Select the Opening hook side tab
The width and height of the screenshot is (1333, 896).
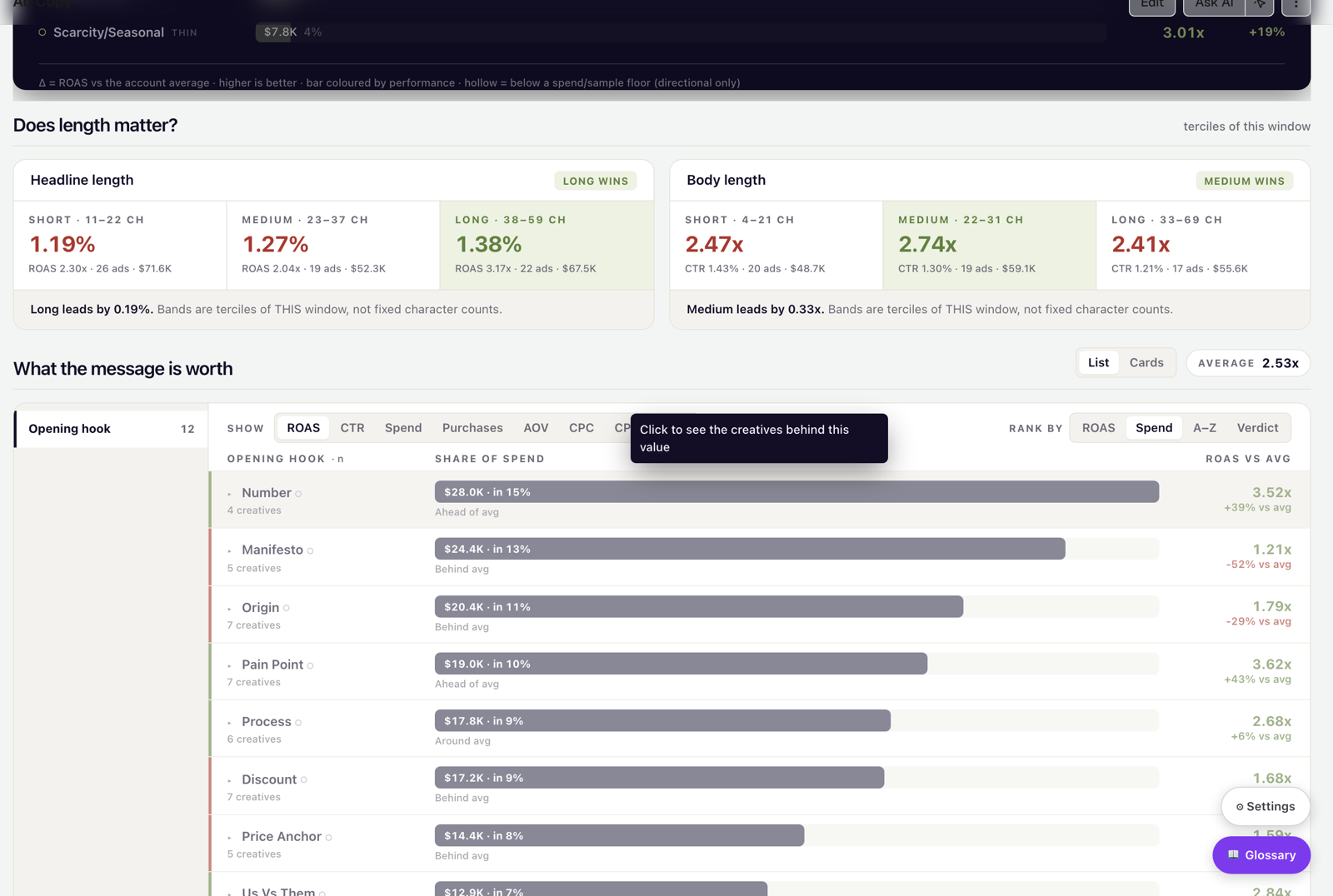[111, 429]
